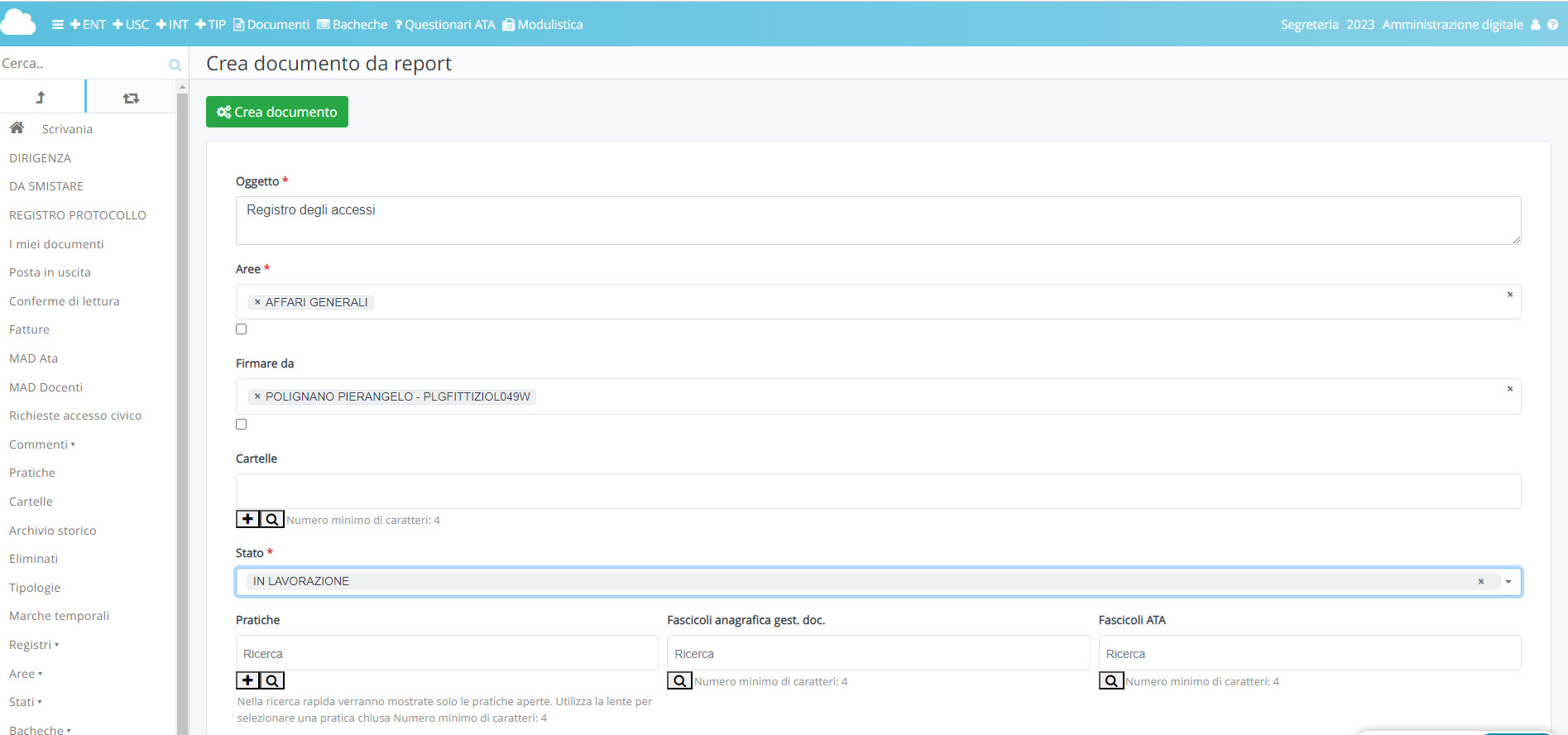Click Fascicoli ATA Ricerca field
The image size is (1568, 735).
coord(1310,653)
